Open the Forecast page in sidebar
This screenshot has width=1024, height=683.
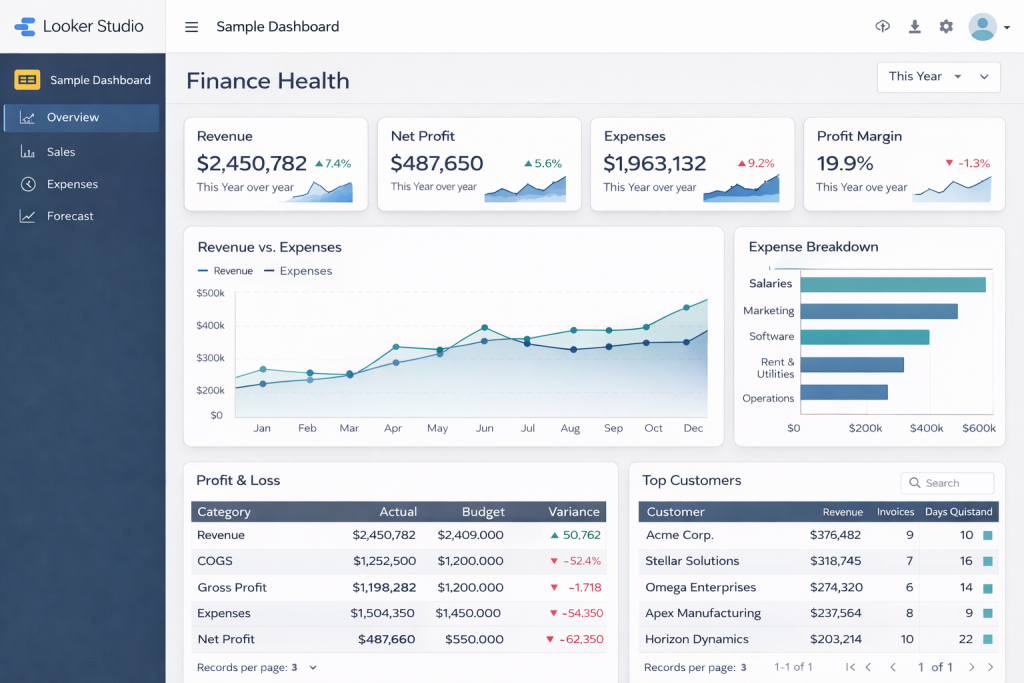pos(70,216)
